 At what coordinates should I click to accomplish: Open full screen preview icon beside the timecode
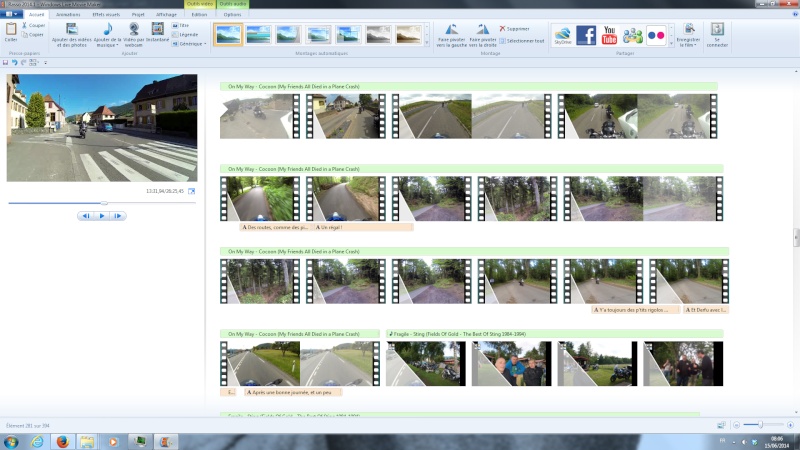point(191,191)
